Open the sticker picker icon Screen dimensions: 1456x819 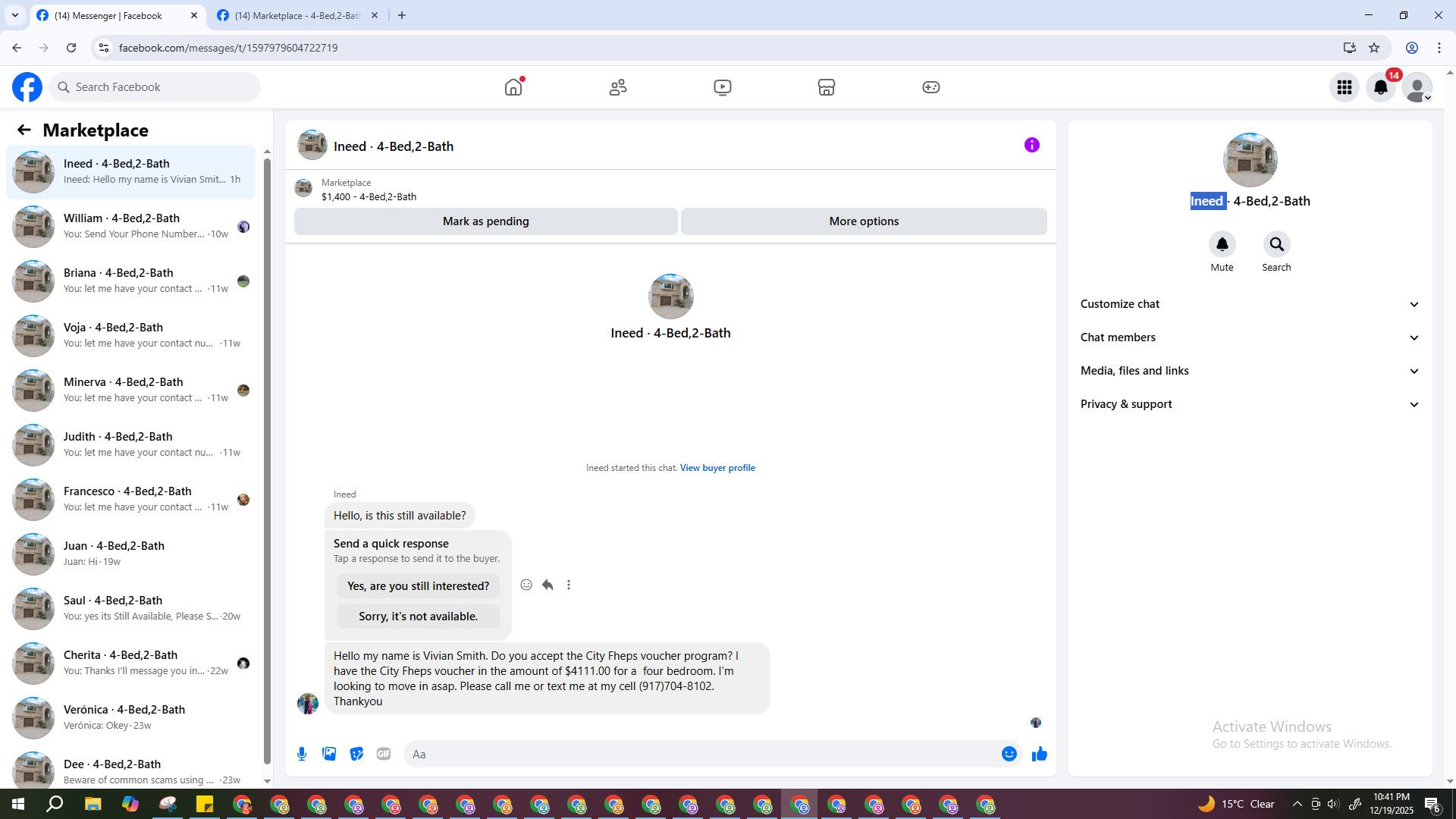(356, 754)
